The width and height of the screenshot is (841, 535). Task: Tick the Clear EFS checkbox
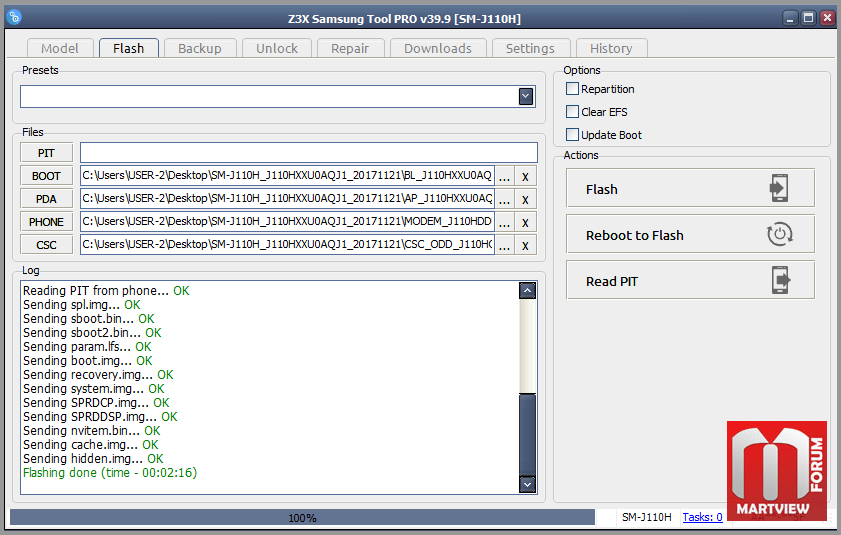click(573, 112)
